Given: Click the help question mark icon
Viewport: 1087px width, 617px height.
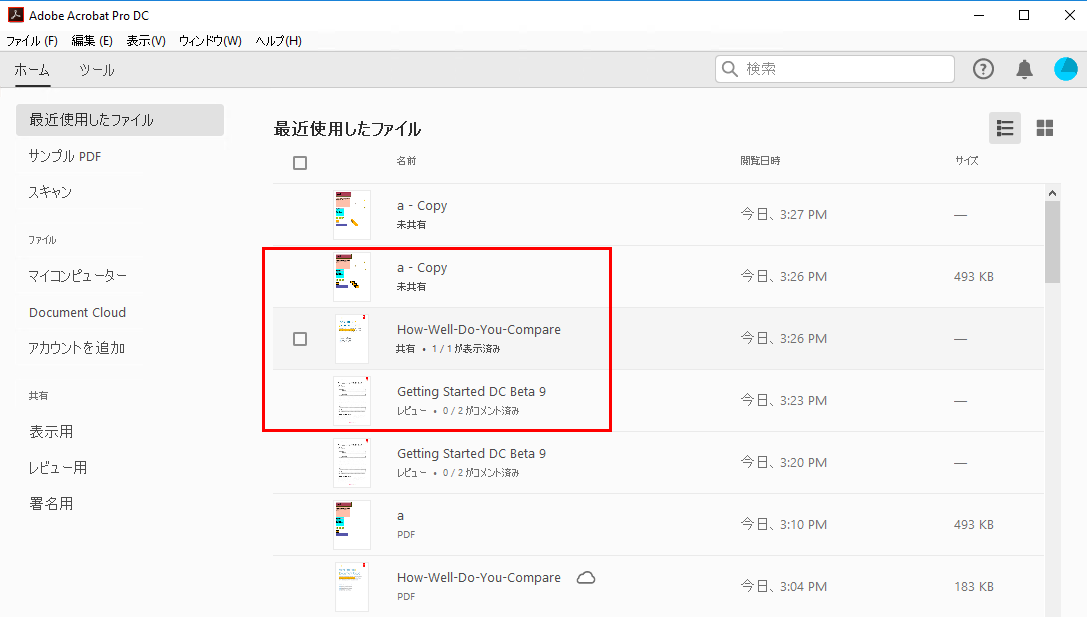Looking at the screenshot, I should click(x=983, y=69).
